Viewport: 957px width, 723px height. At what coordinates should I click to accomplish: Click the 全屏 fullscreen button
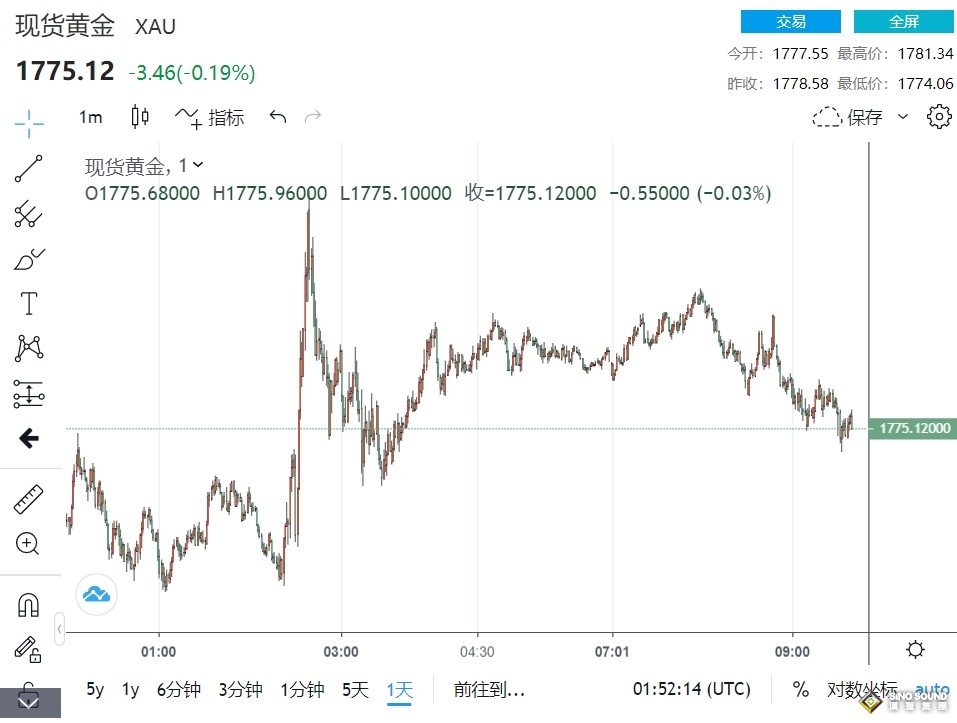point(903,21)
